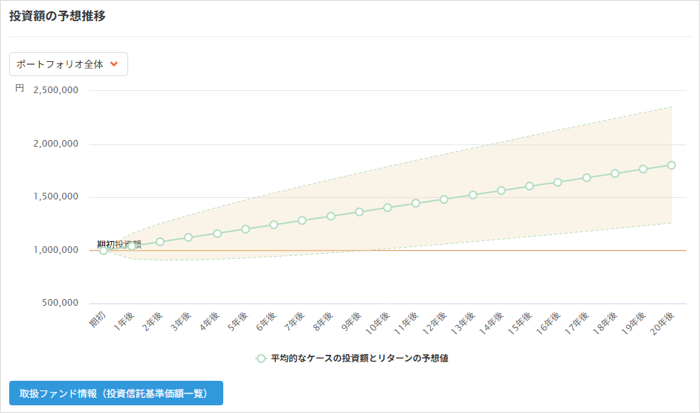Click the 期初投資額 label on chart
700x413 pixels.
119,243
